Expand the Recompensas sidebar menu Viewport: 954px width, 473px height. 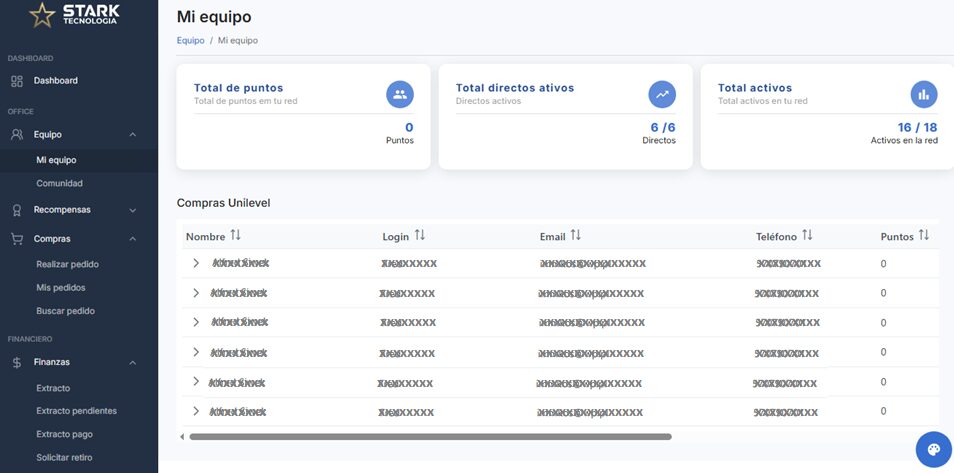click(x=133, y=210)
